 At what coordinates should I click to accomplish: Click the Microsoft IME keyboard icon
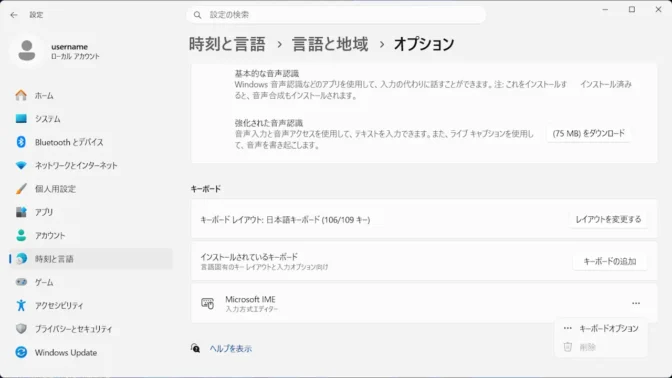click(x=207, y=303)
